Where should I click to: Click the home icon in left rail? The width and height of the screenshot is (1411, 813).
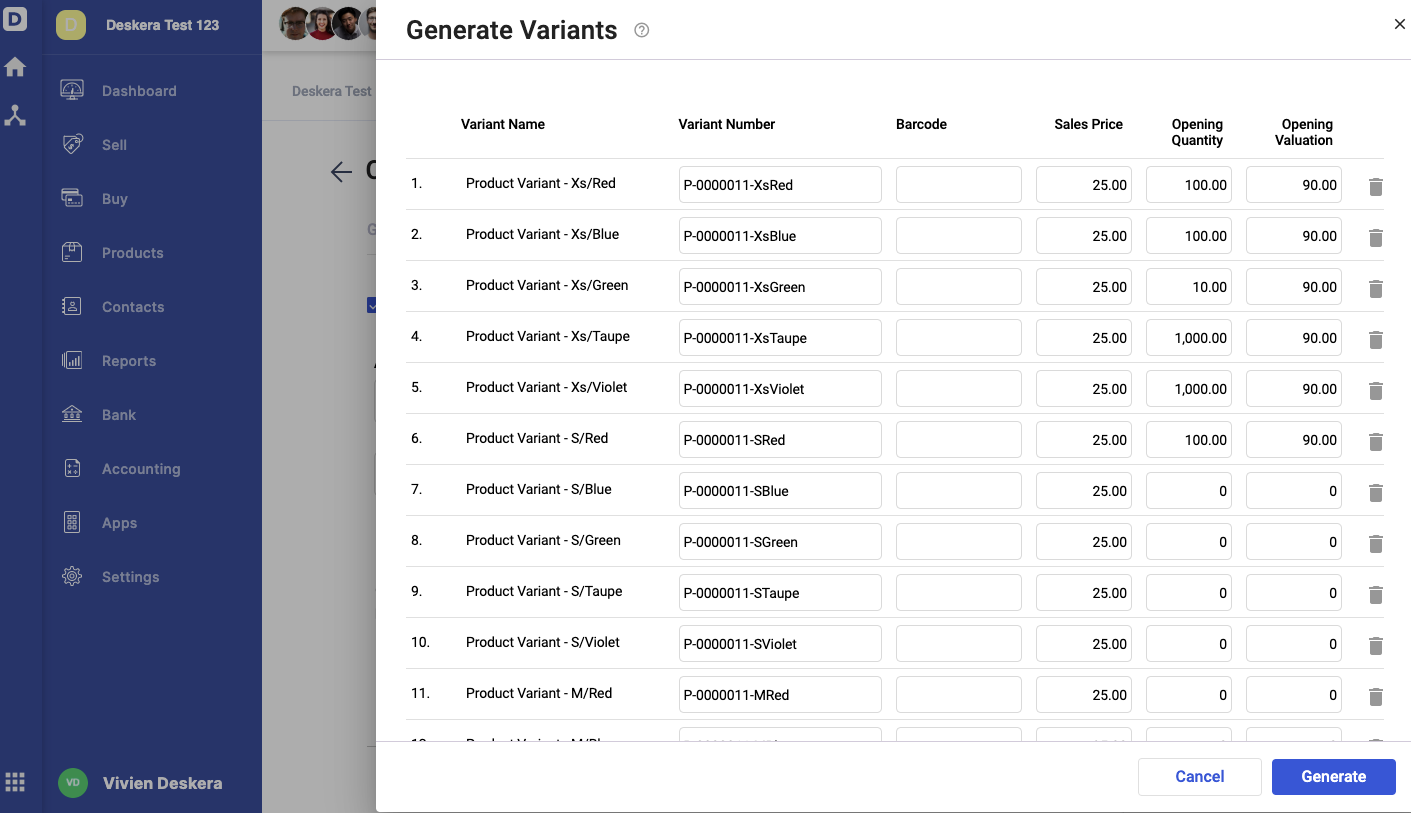15,67
